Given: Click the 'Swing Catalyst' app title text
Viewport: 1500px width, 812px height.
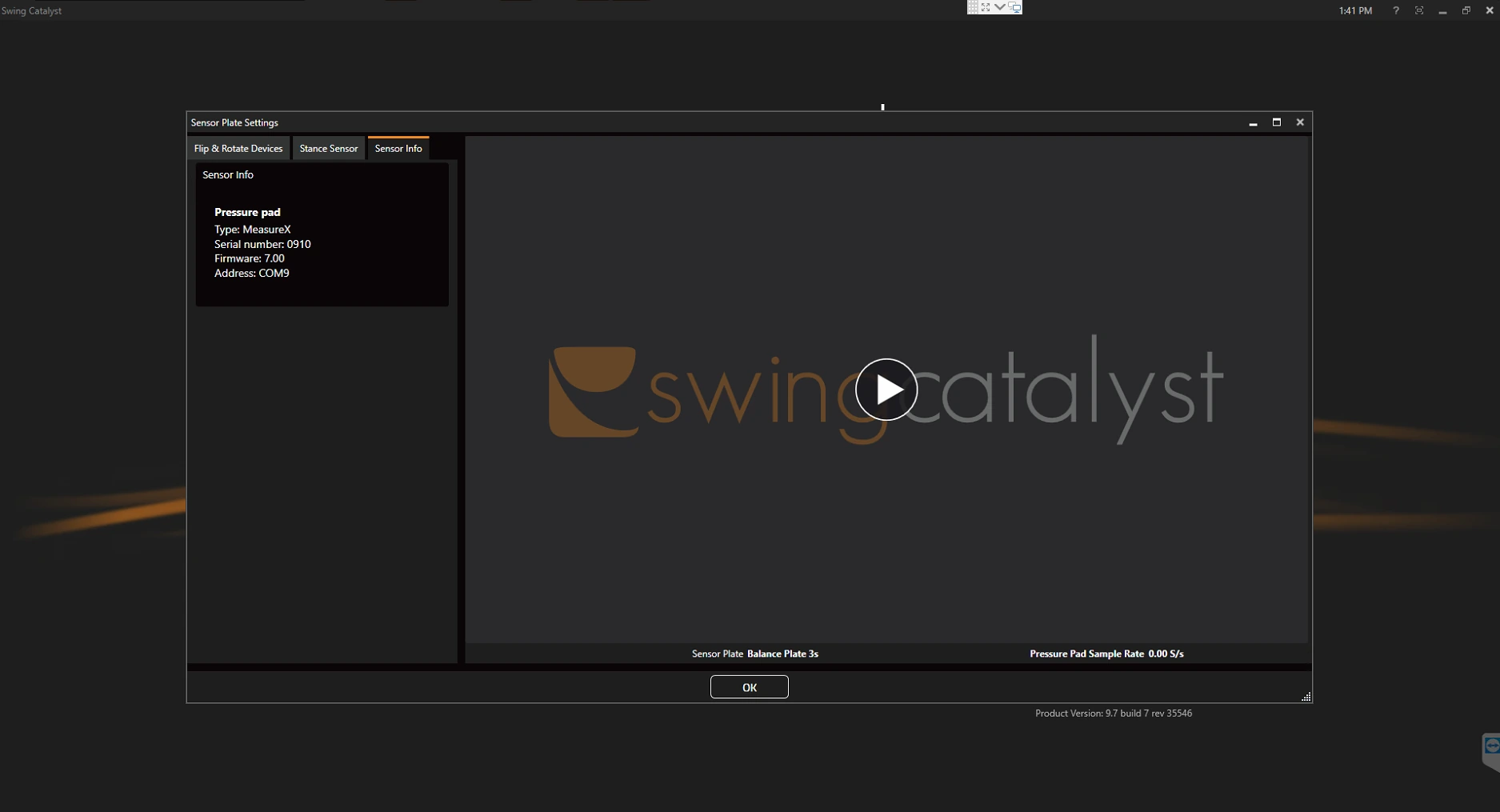Looking at the screenshot, I should (31, 10).
